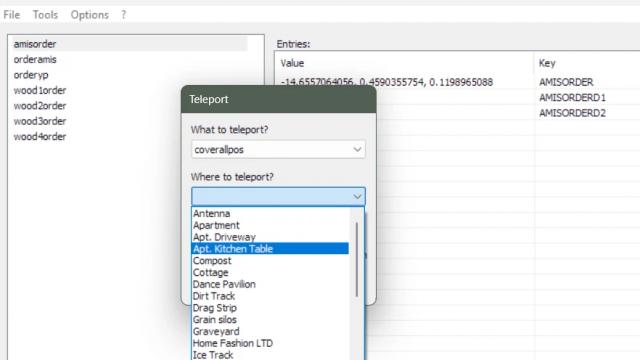Select wood1order in the left list
This screenshot has height=360, width=640.
pyautogui.click(x=40, y=90)
